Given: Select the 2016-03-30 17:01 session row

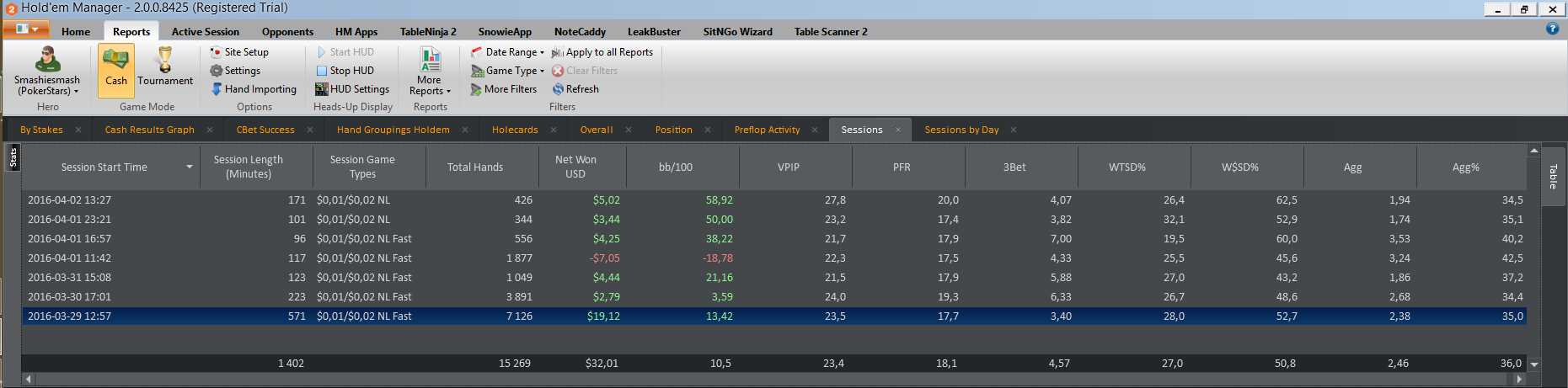Looking at the screenshot, I should [774, 297].
